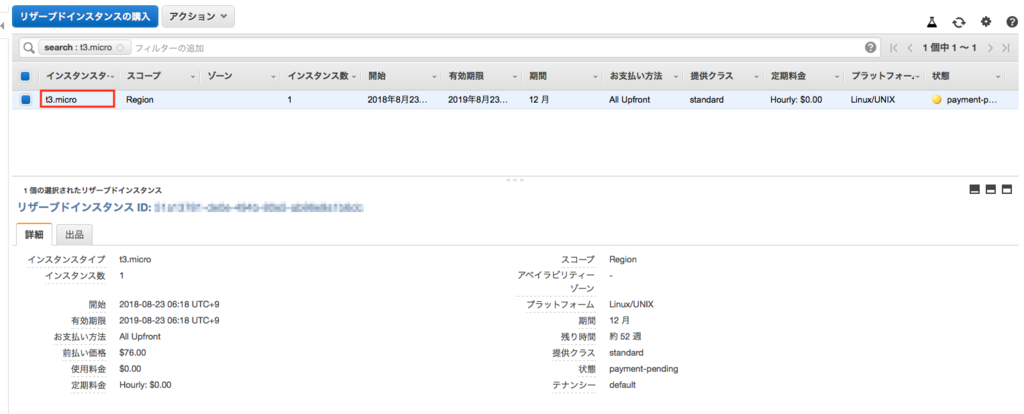1024x414 pixels.
Task: Click the Hourly: $0.00 cell in table row
Action: (x=796, y=100)
